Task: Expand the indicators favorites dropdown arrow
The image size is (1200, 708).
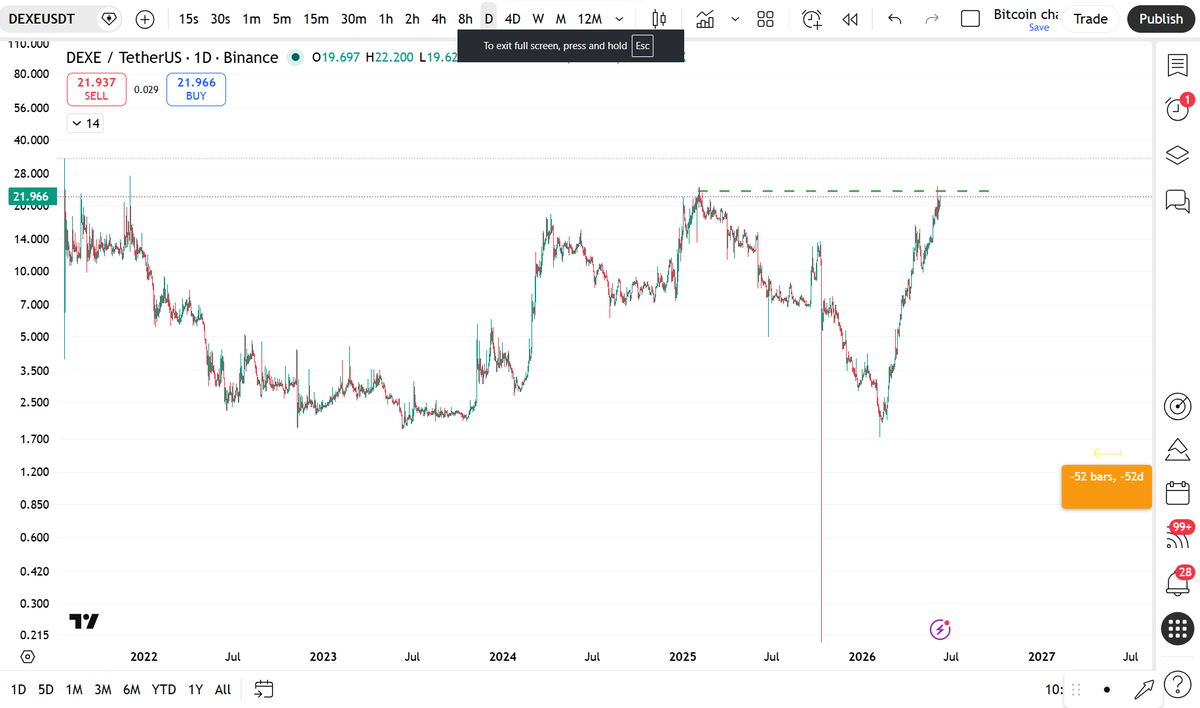Action: [x=736, y=19]
